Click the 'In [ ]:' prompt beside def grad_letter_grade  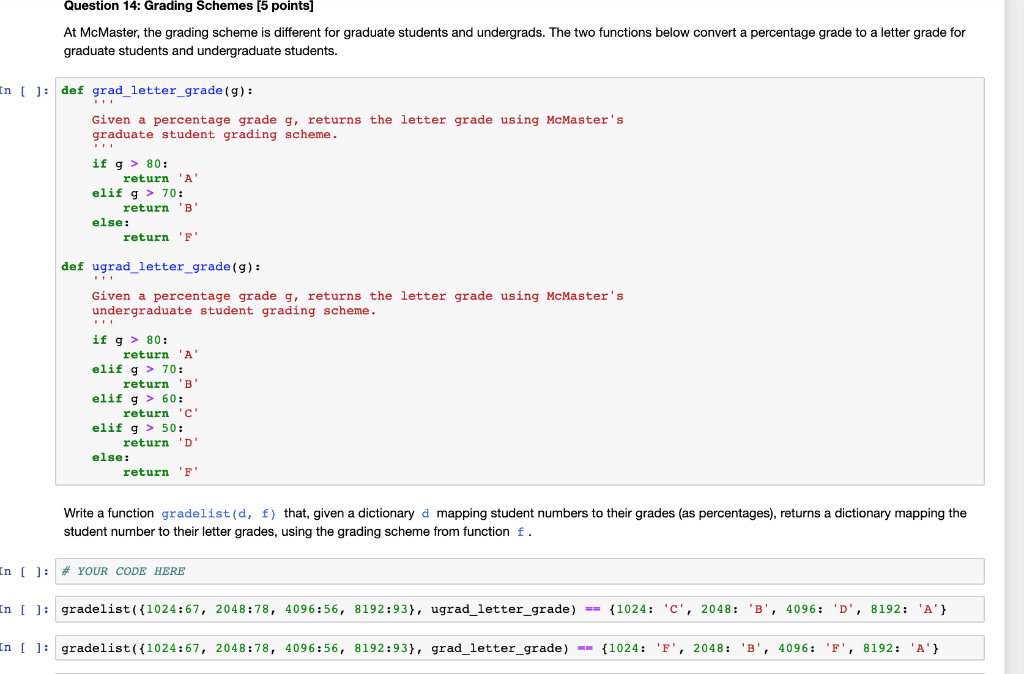click(x=25, y=91)
